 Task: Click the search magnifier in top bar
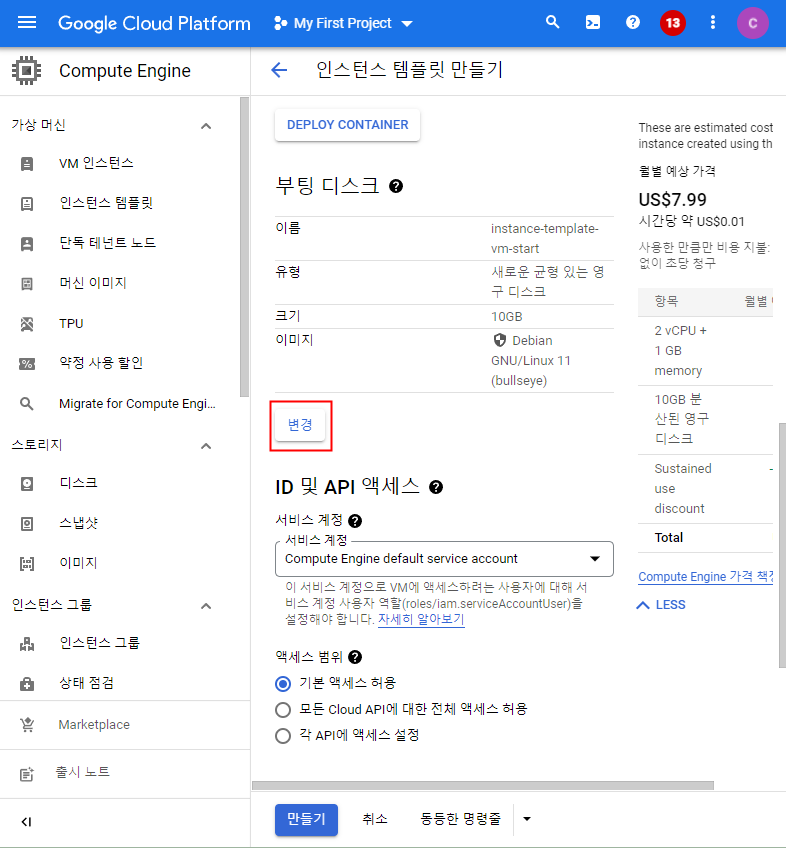(x=552, y=23)
